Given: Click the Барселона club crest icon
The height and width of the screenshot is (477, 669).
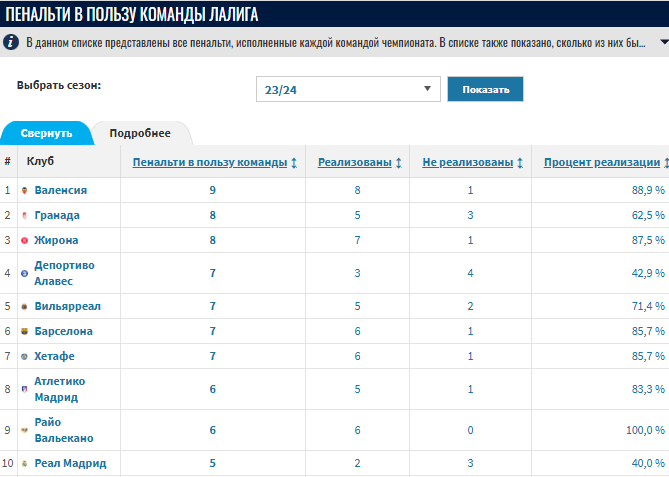Looking at the screenshot, I should (24, 332).
